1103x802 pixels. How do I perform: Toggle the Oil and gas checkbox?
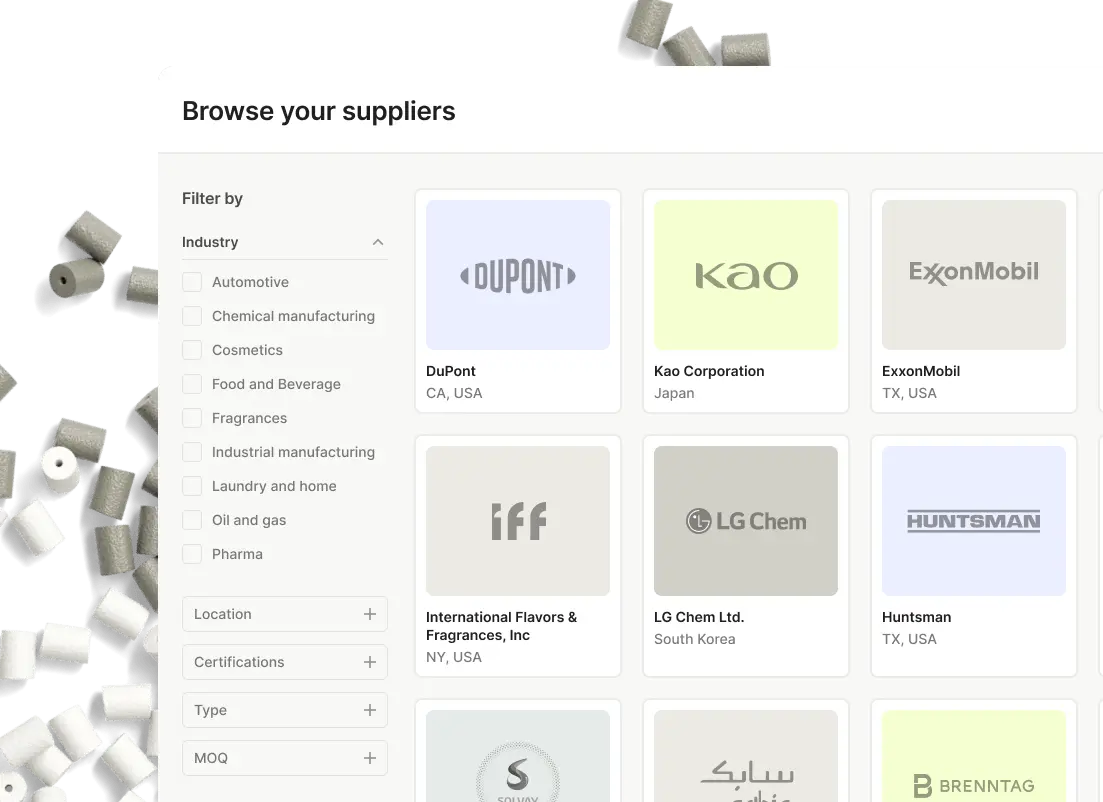coord(192,520)
